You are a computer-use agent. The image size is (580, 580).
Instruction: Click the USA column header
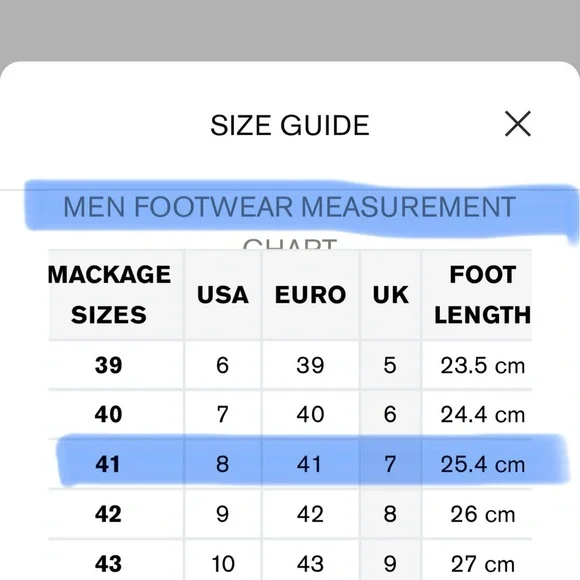(x=223, y=295)
